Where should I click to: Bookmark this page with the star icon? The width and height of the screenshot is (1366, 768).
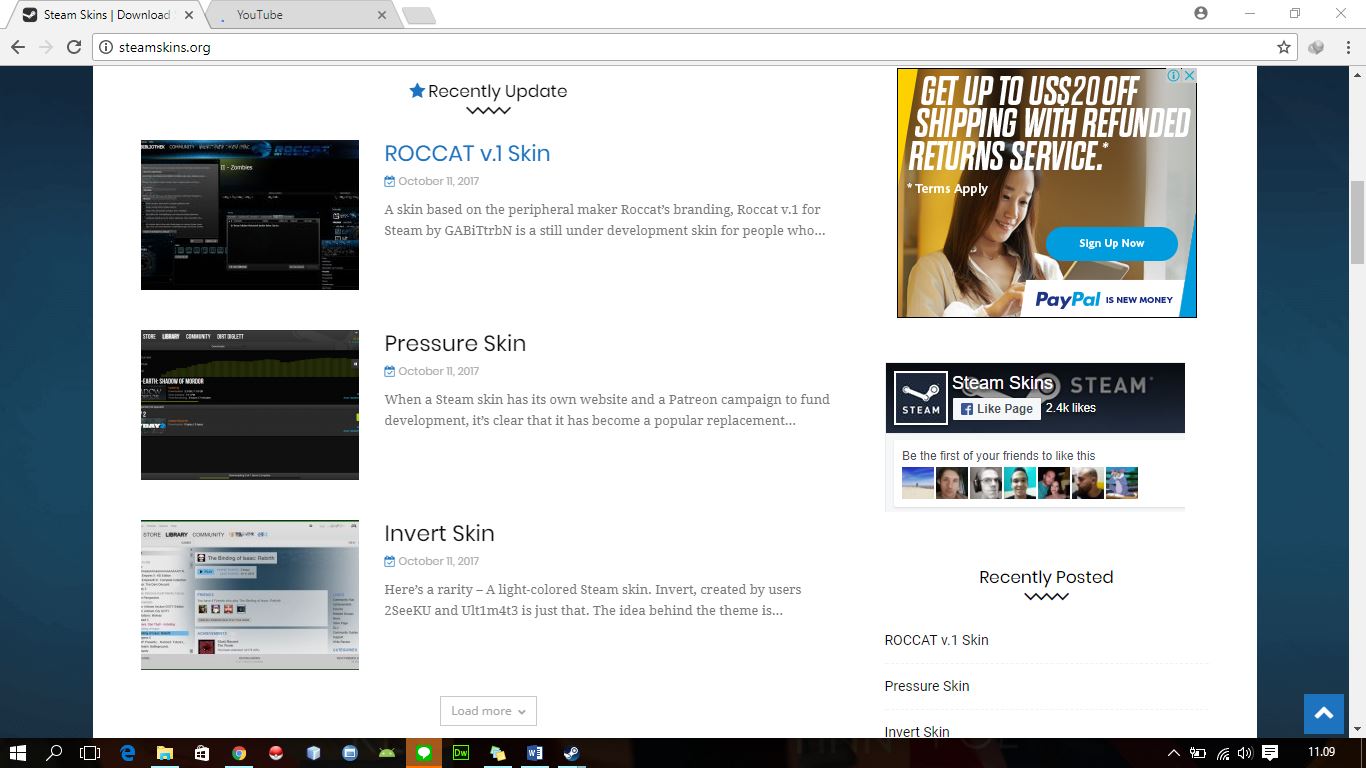click(1284, 47)
